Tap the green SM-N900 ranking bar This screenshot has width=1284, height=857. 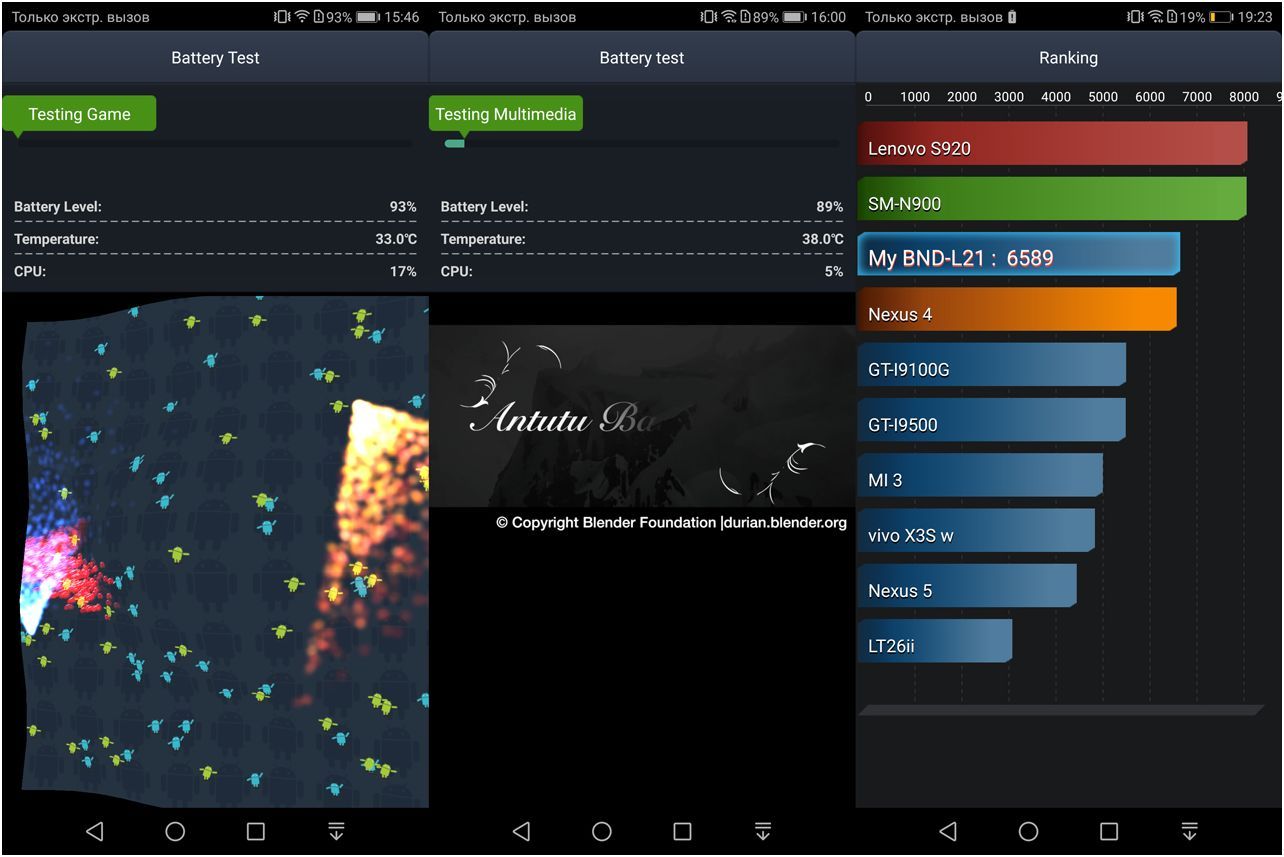click(x=1052, y=201)
